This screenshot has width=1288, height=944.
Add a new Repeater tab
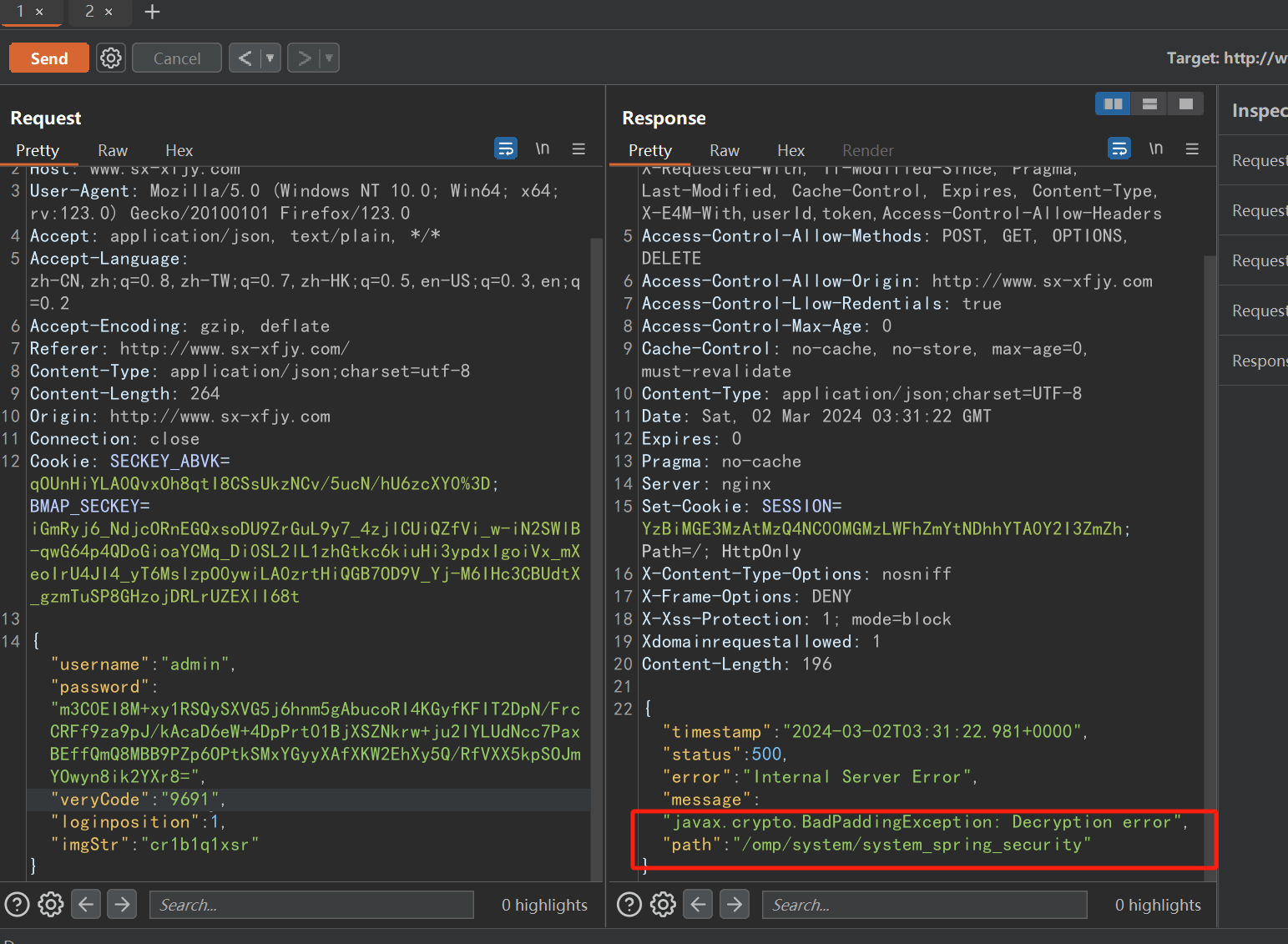(x=152, y=12)
